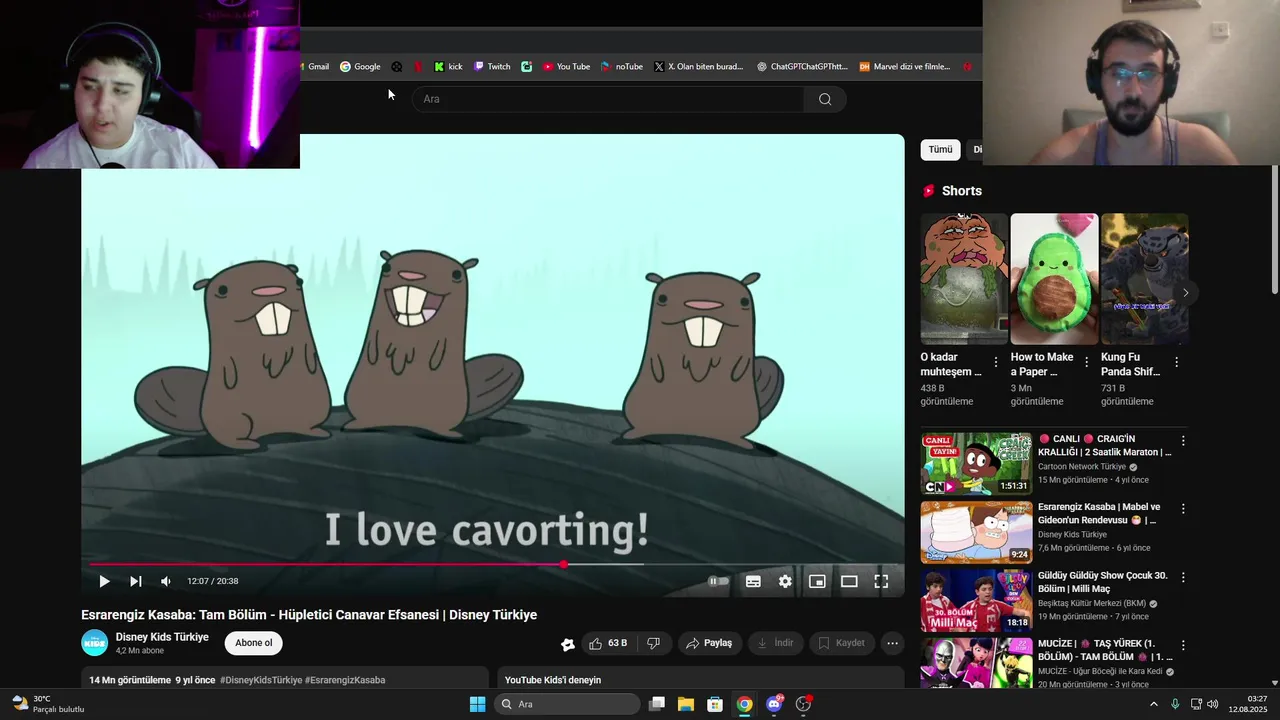Select the Tümü filter chip
Image resolution: width=1280 pixels, height=720 pixels.
pos(940,150)
